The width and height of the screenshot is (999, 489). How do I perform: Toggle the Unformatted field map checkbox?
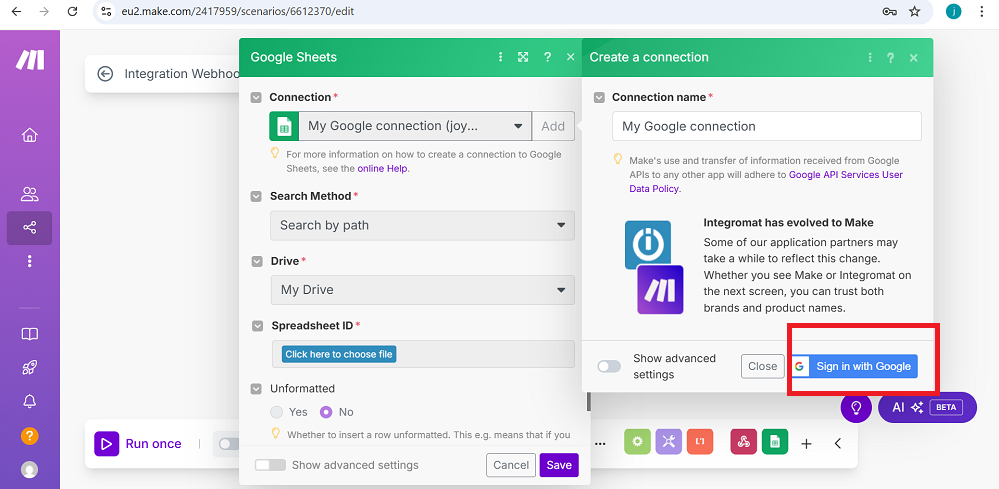point(256,388)
